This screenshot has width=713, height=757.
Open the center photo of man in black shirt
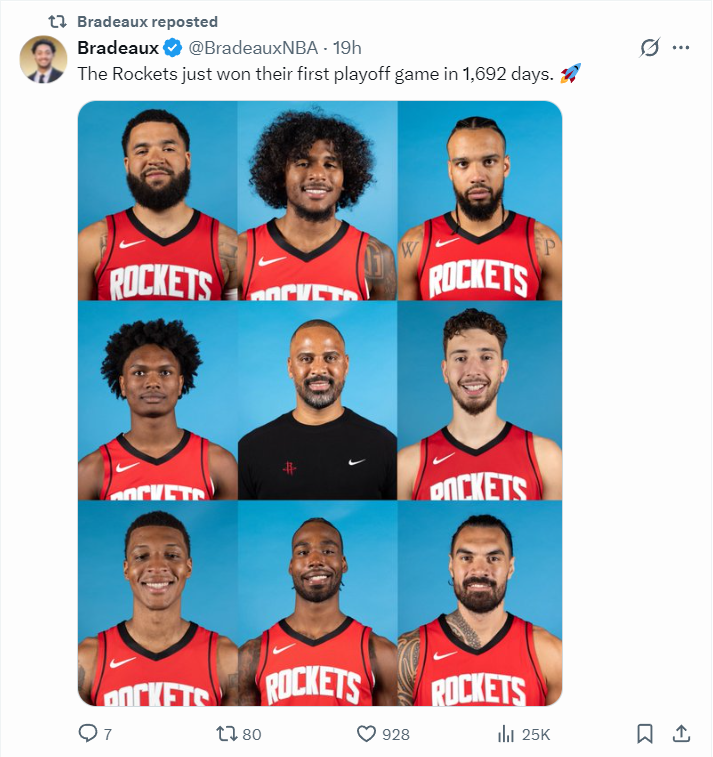click(x=318, y=400)
